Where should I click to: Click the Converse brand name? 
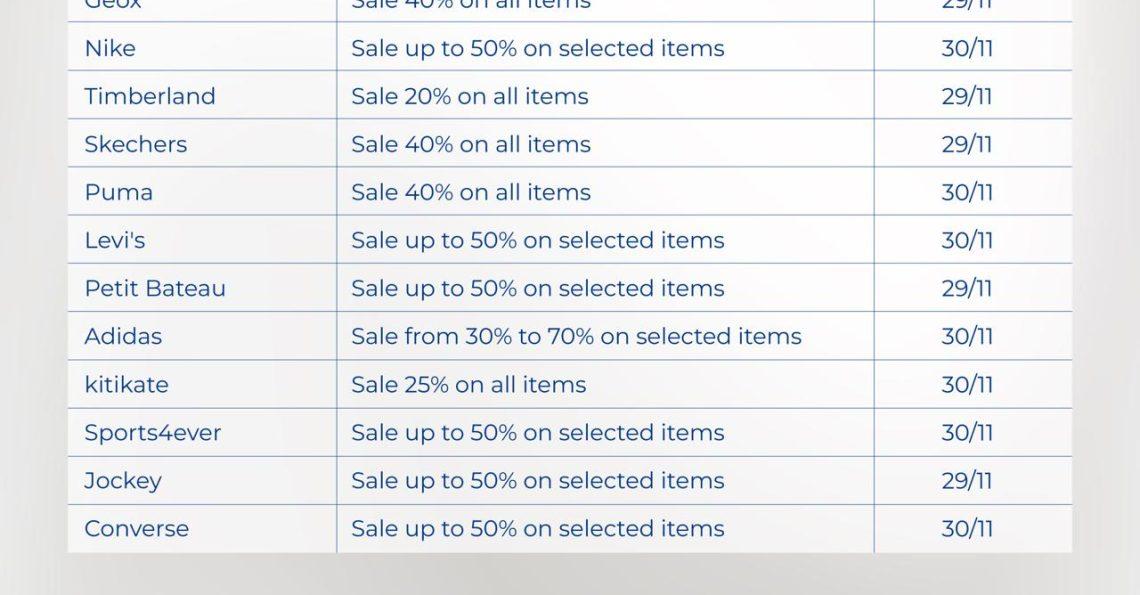tap(137, 528)
